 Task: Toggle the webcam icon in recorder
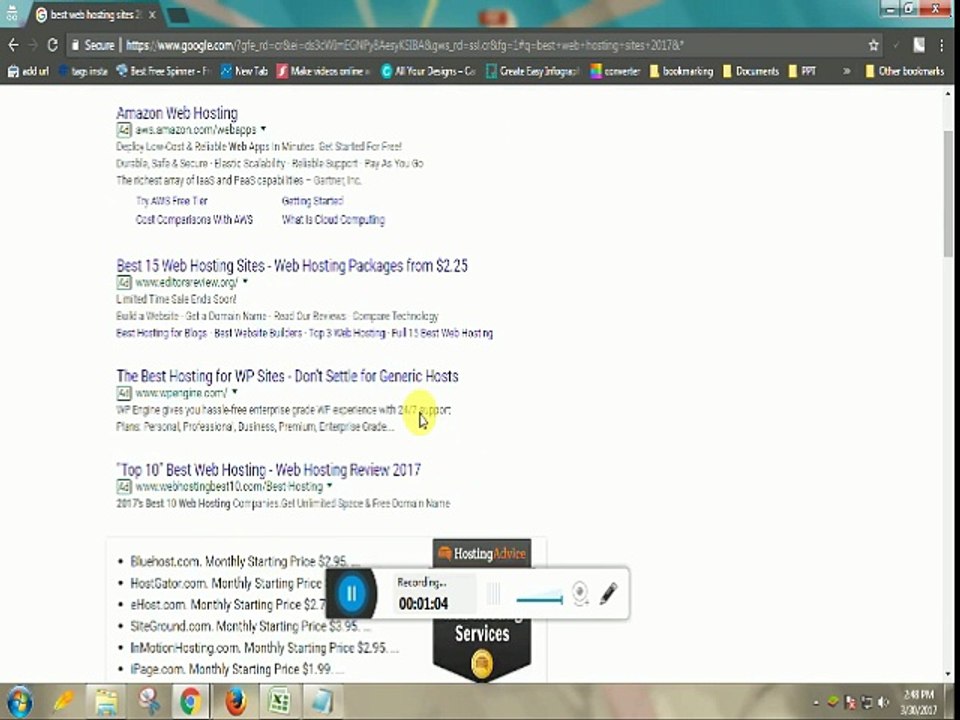pos(580,593)
